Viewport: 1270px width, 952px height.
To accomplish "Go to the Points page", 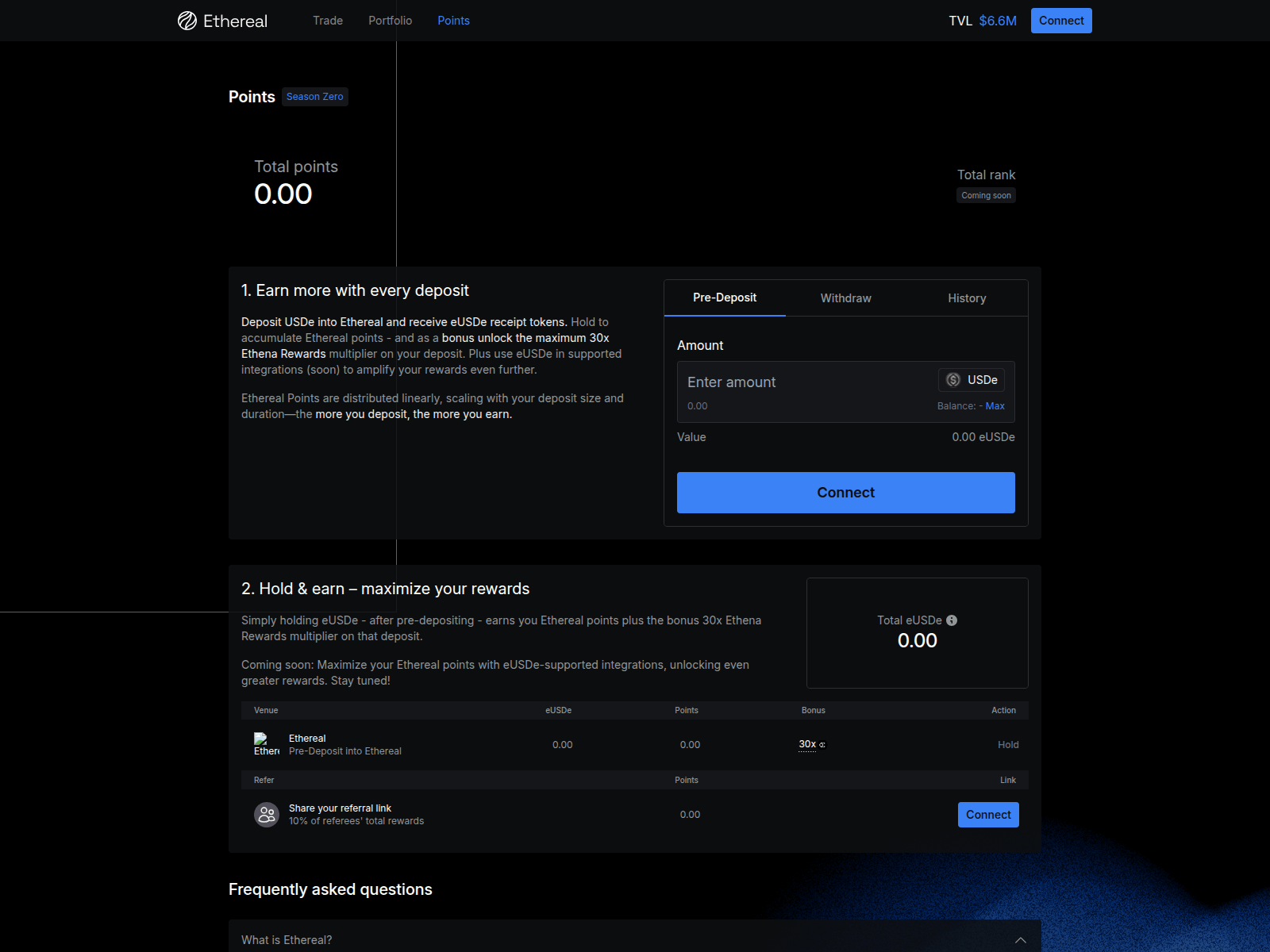I will click(x=453, y=21).
